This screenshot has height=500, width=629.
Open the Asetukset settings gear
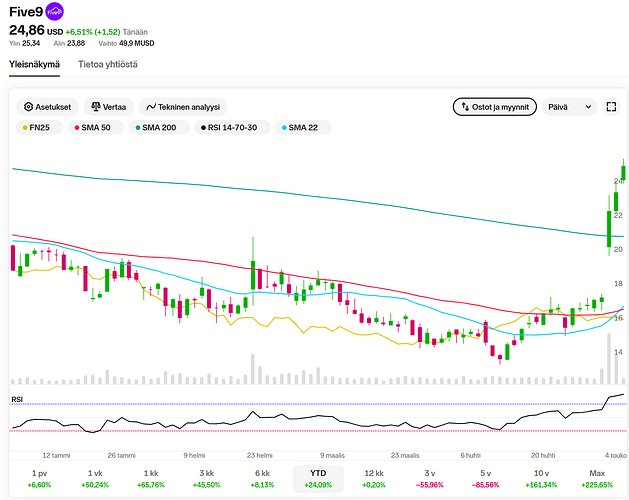click(x=28, y=107)
